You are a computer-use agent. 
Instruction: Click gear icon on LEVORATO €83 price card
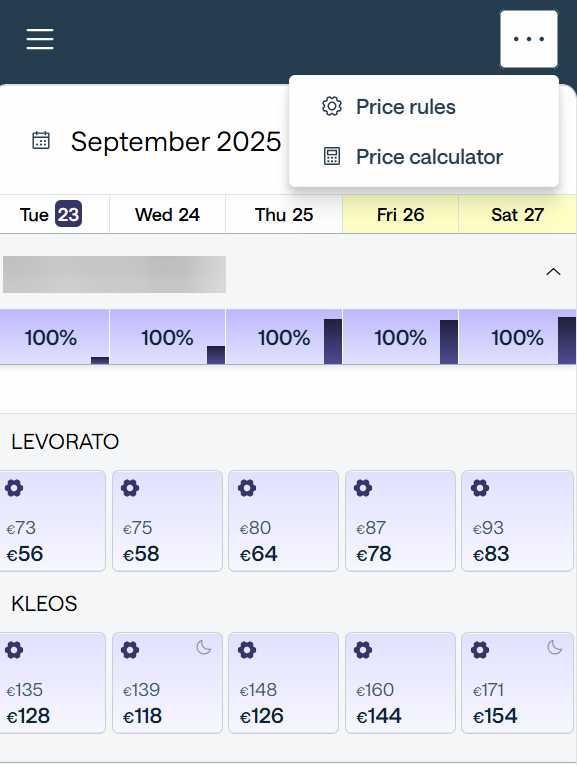pos(480,488)
